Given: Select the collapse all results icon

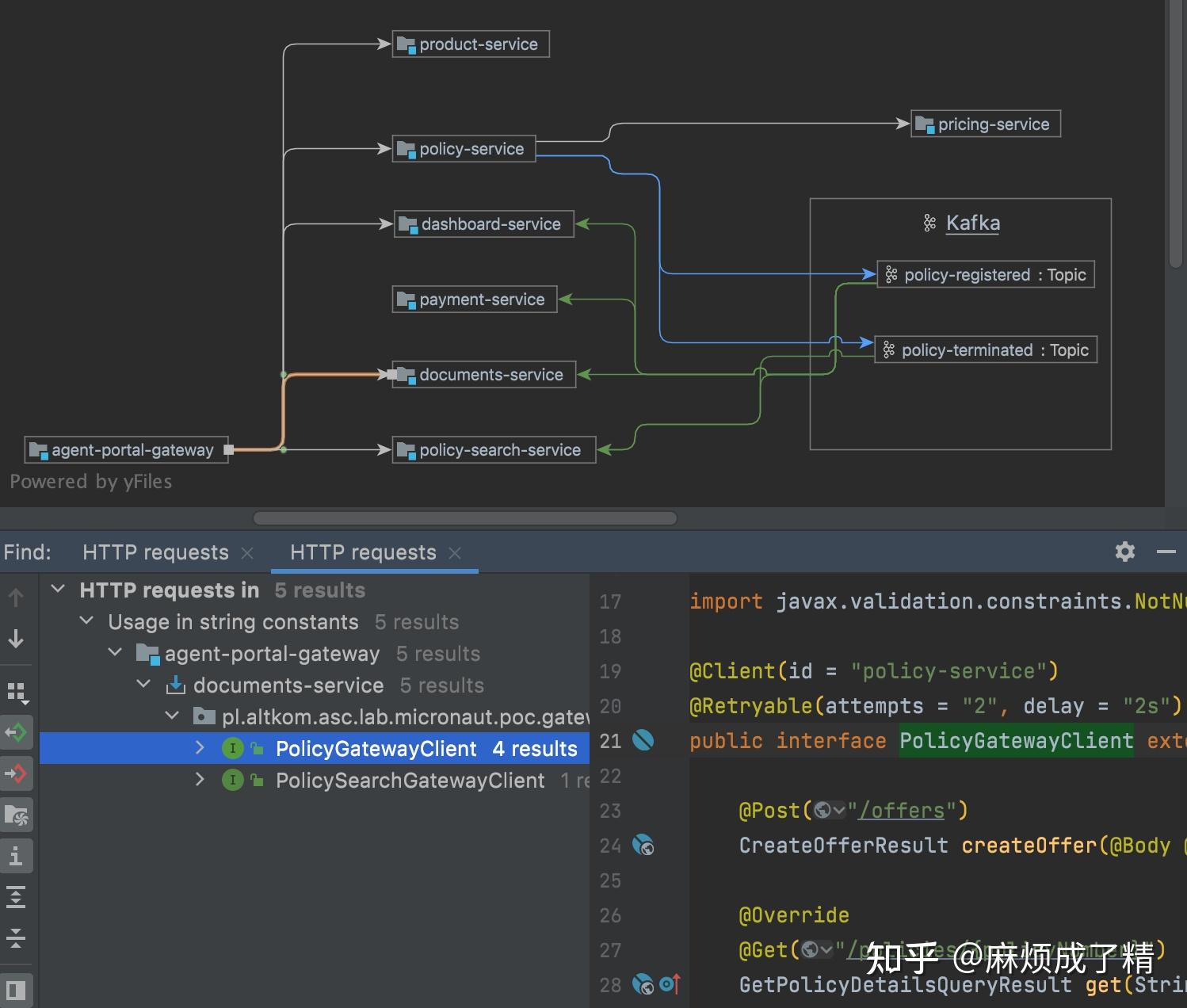Looking at the screenshot, I should [17, 939].
